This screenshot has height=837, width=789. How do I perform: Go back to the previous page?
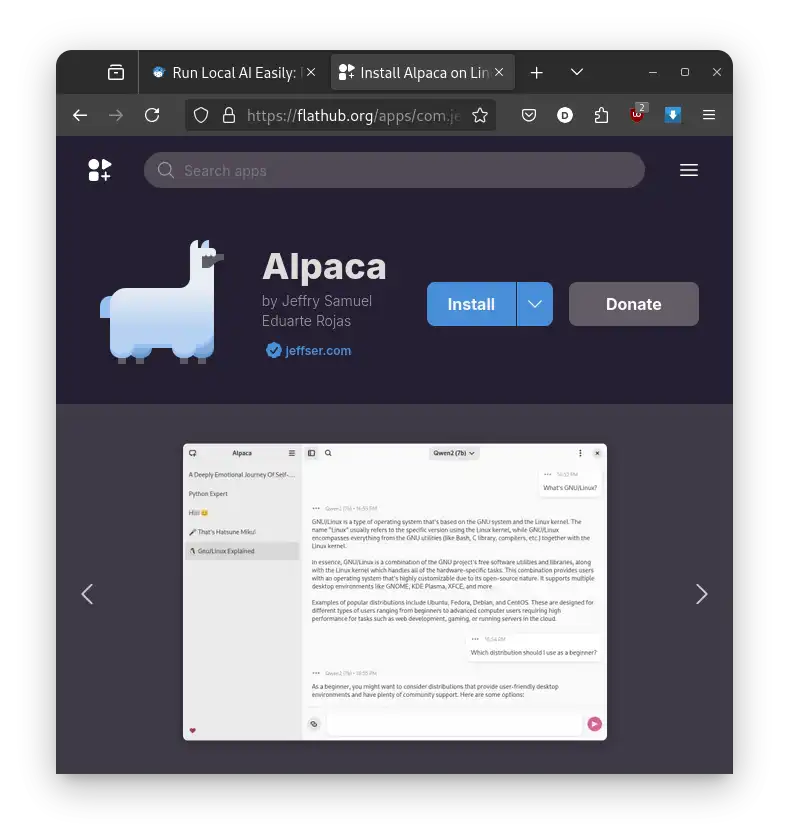(x=80, y=115)
